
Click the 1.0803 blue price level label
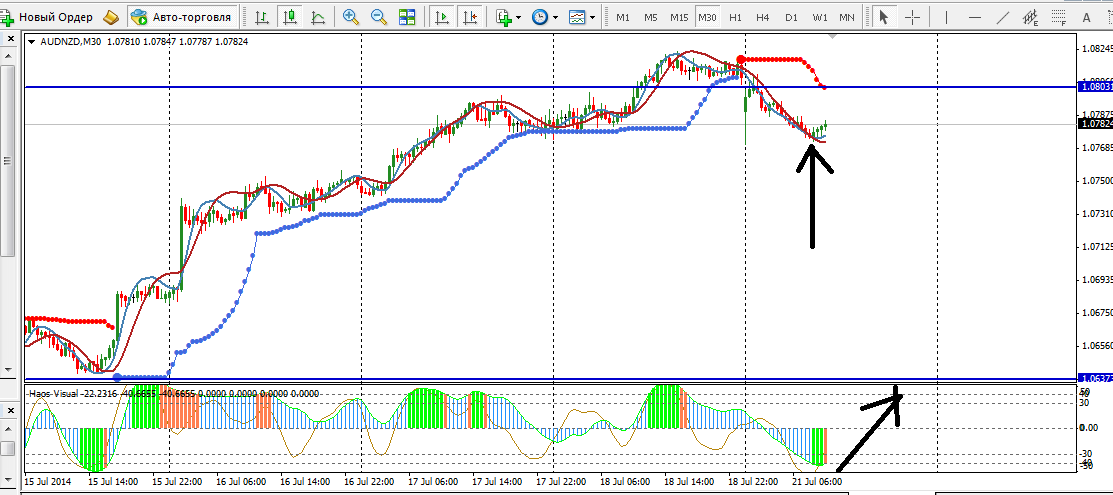pos(1095,87)
